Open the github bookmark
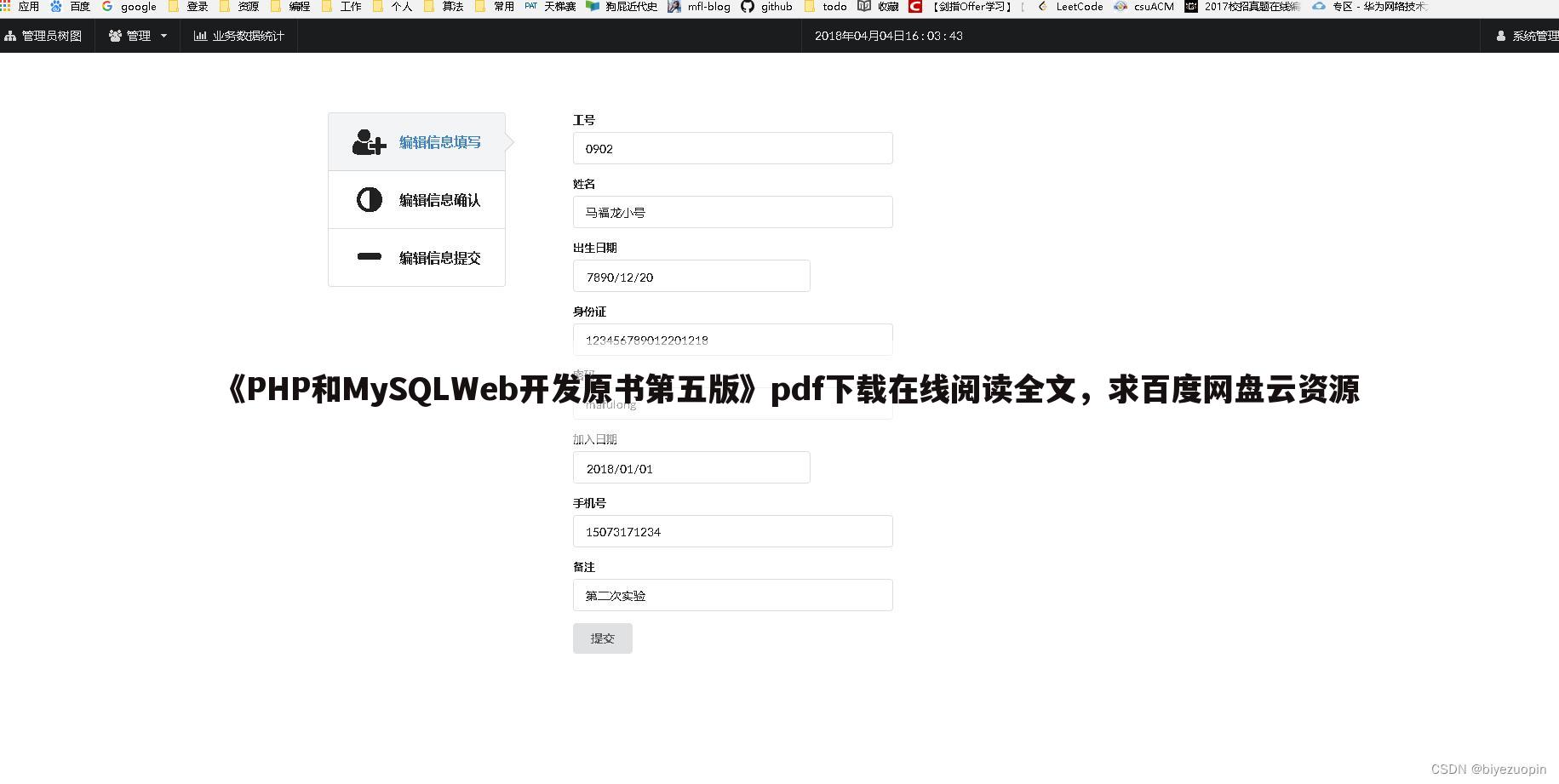 (767, 7)
